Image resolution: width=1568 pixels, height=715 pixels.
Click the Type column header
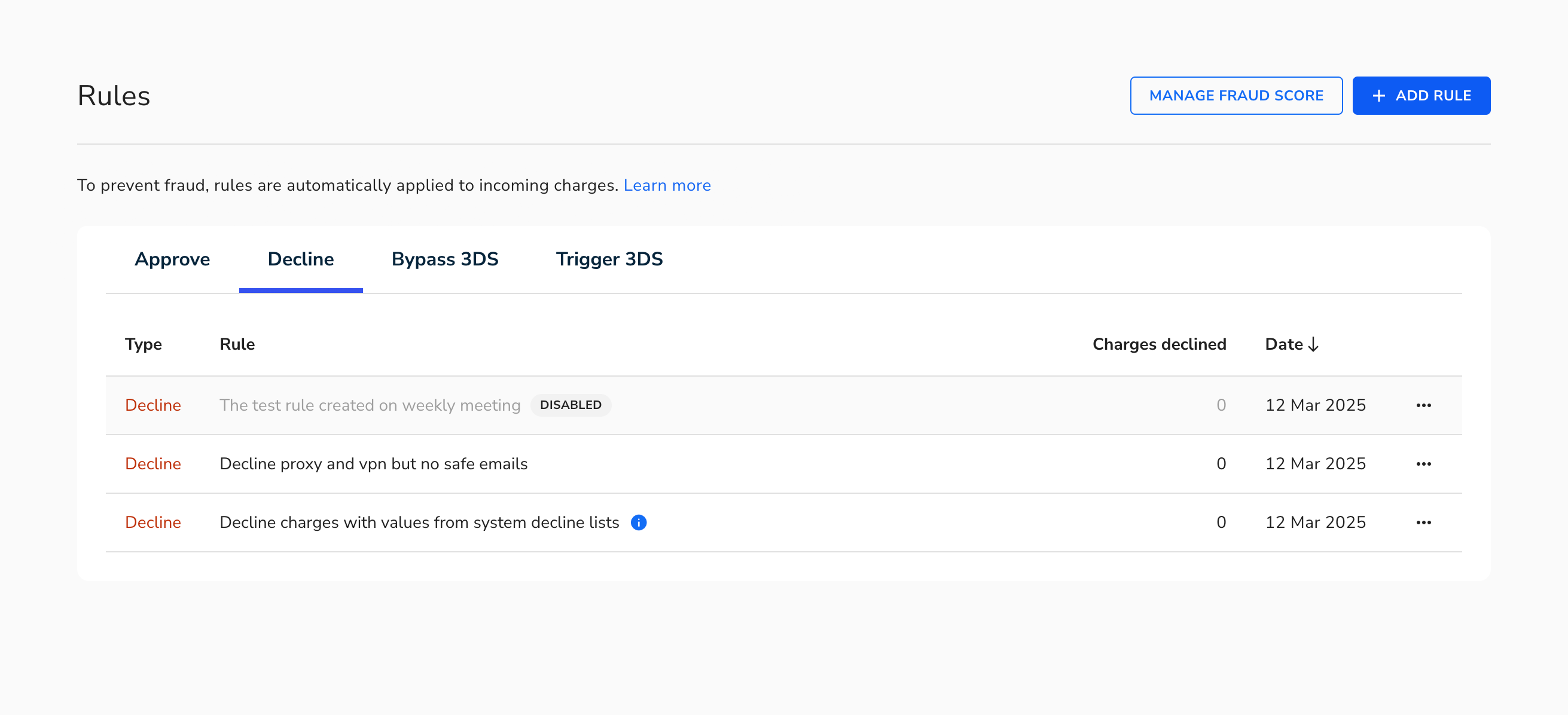click(143, 344)
